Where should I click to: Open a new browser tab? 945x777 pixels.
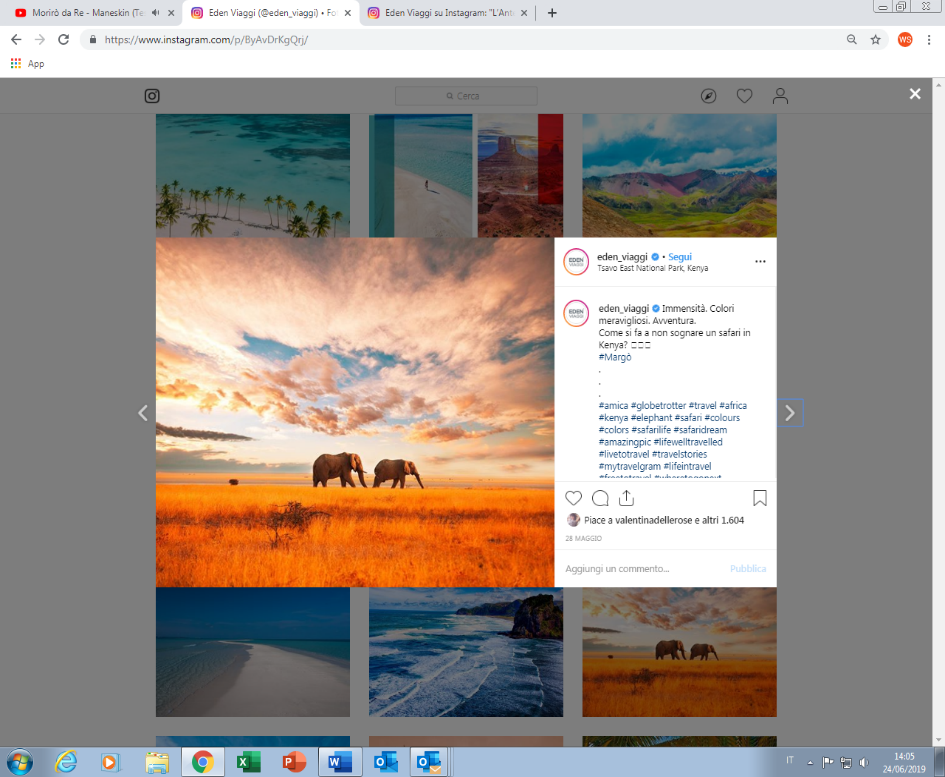tap(552, 13)
